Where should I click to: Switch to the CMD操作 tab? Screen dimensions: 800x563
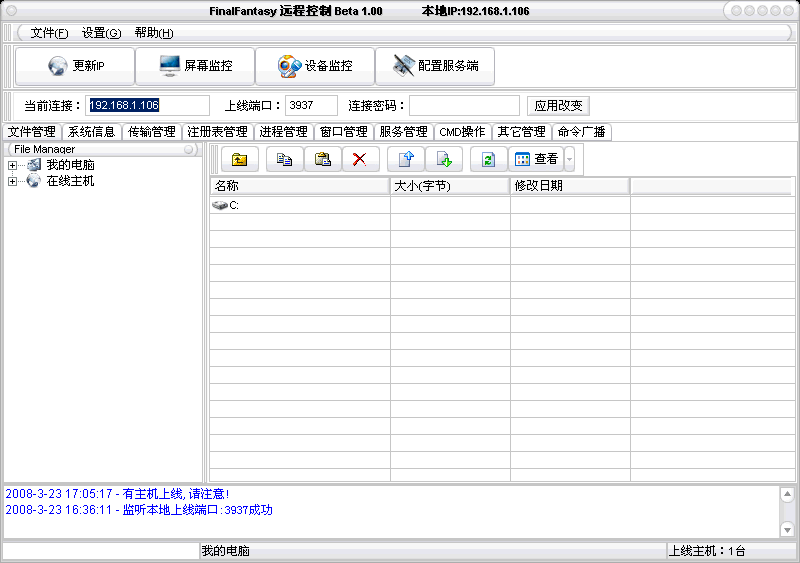pos(462,132)
